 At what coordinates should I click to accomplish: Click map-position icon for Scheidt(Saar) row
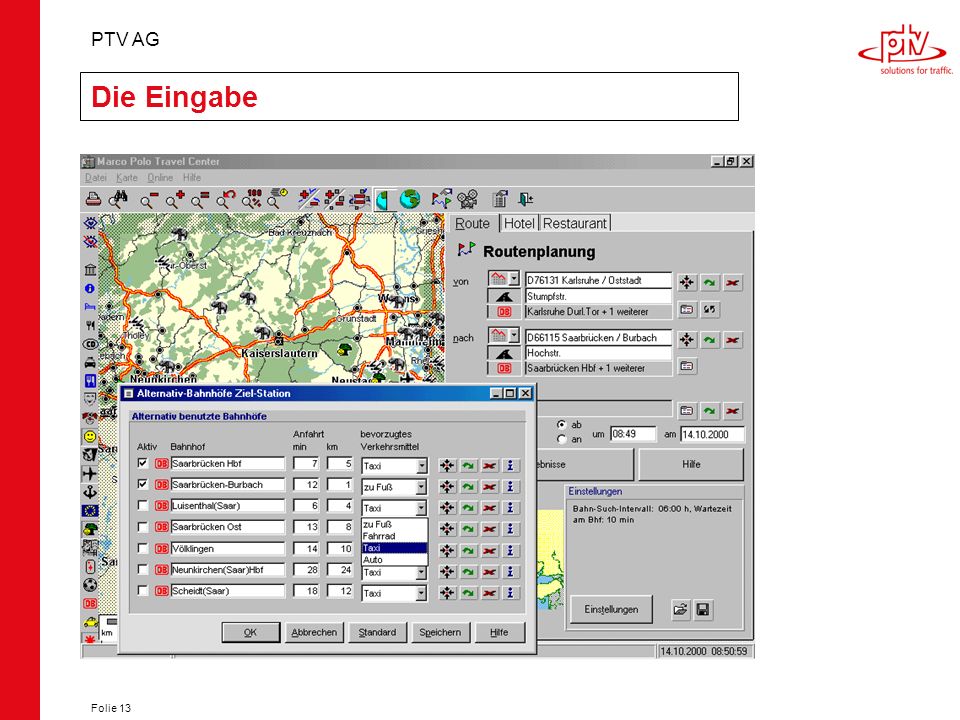448,593
